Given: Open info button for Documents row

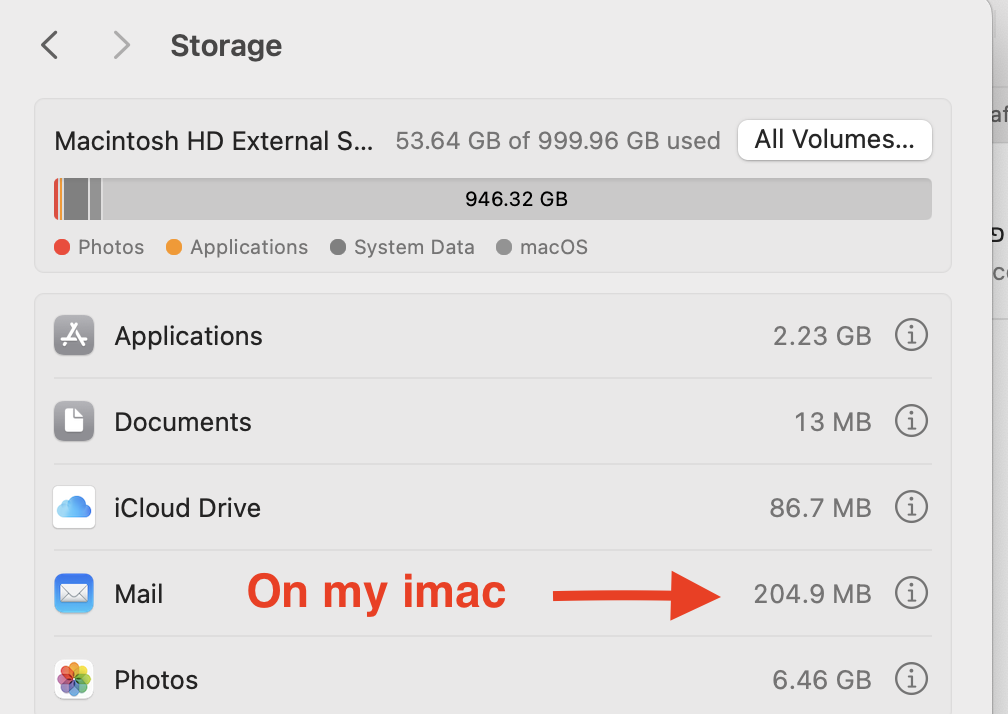Looking at the screenshot, I should [910, 422].
